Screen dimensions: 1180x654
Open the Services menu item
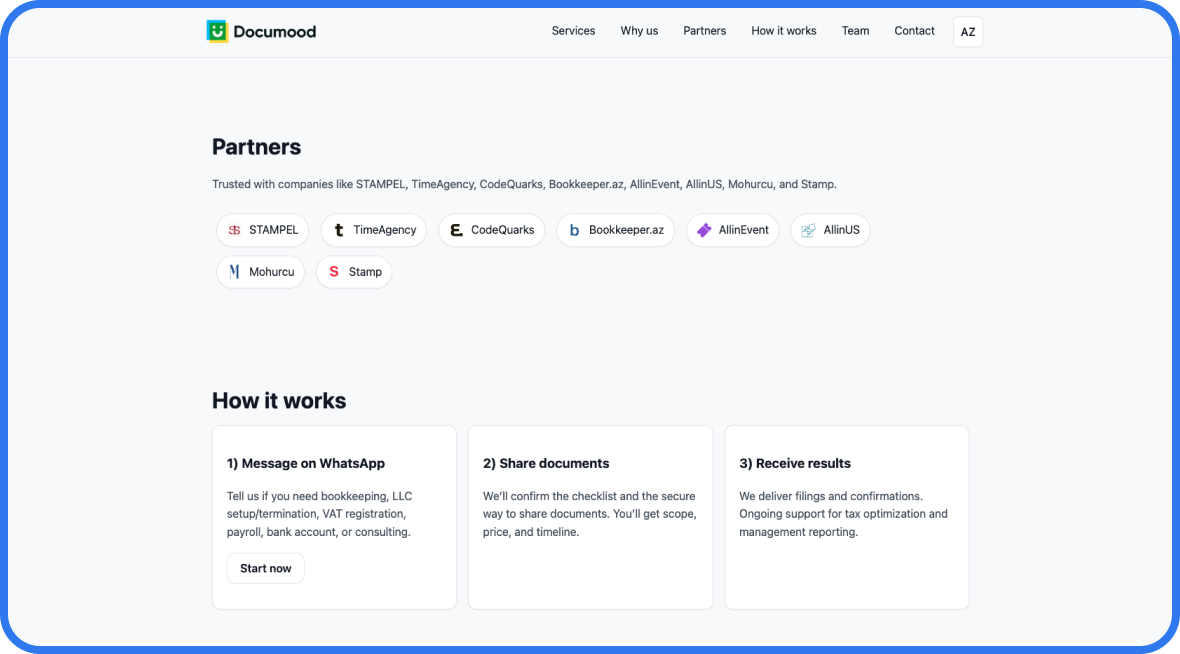tap(573, 31)
